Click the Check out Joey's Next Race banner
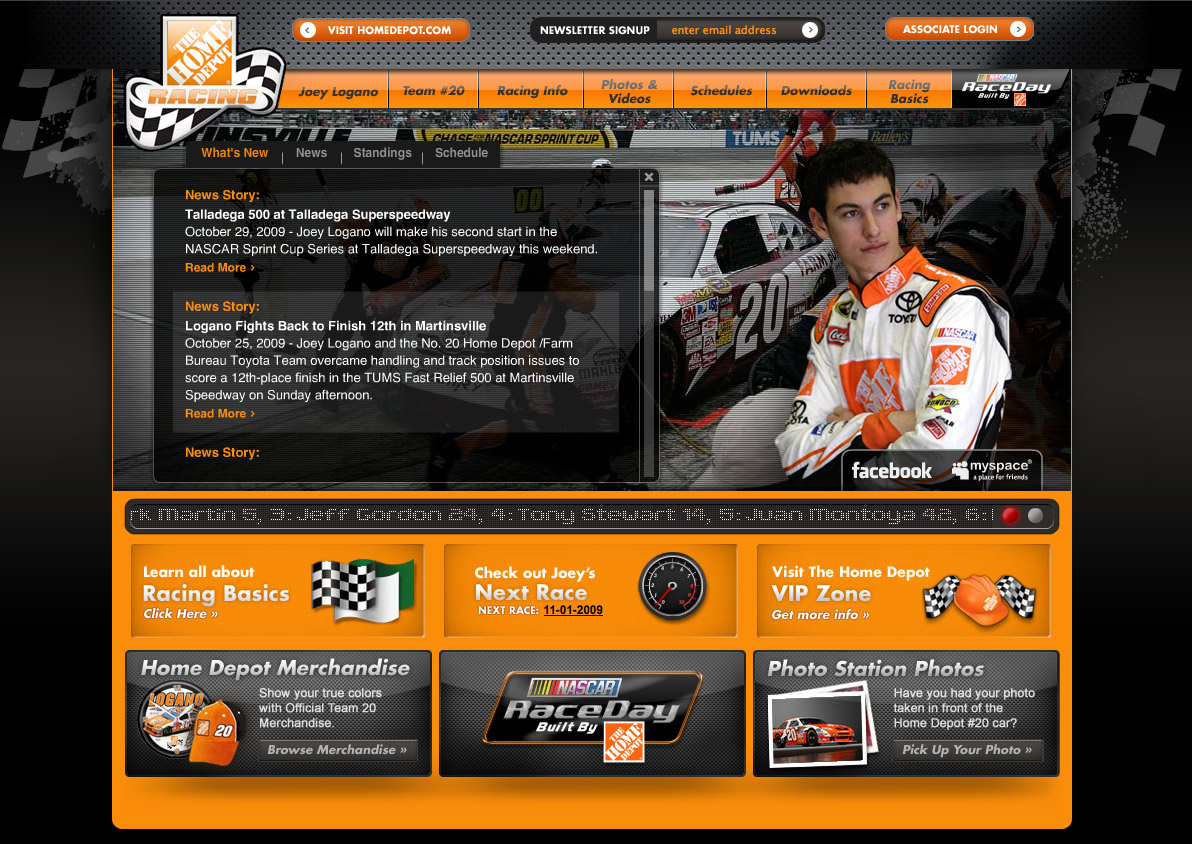The height and width of the screenshot is (844, 1192). coord(591,591)
